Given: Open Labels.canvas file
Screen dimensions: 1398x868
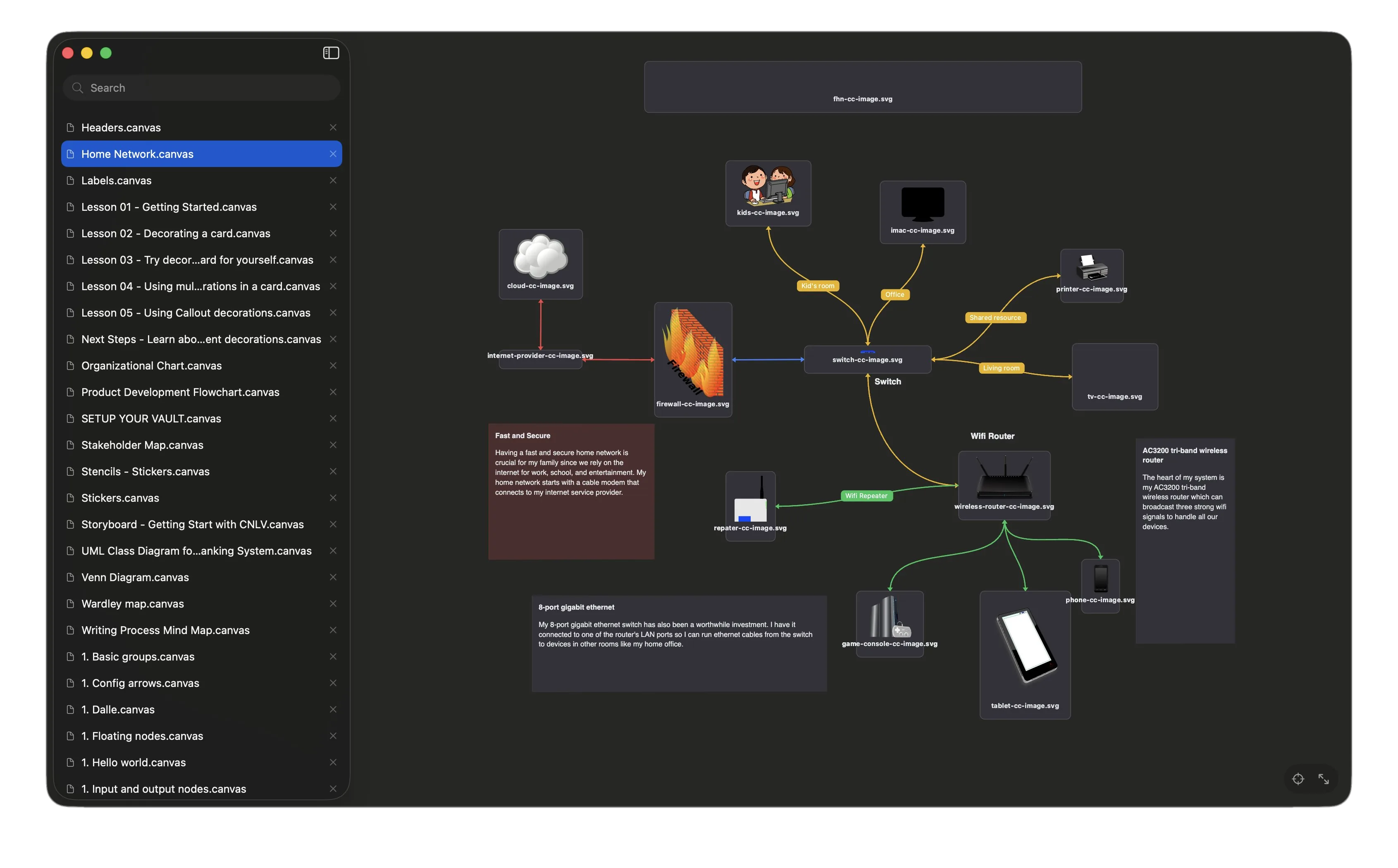Looking at the screenshot, I should [202, 180].
